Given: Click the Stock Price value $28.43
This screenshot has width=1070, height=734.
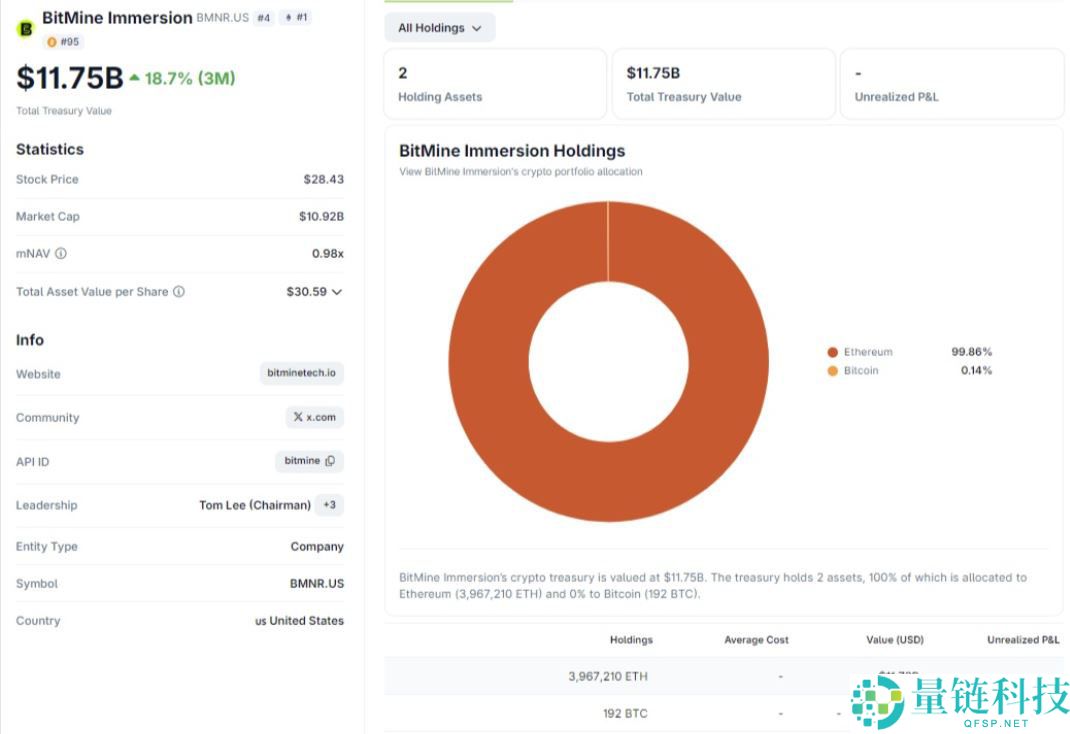Looking at the screenshot, I should [x=323, y=179].
